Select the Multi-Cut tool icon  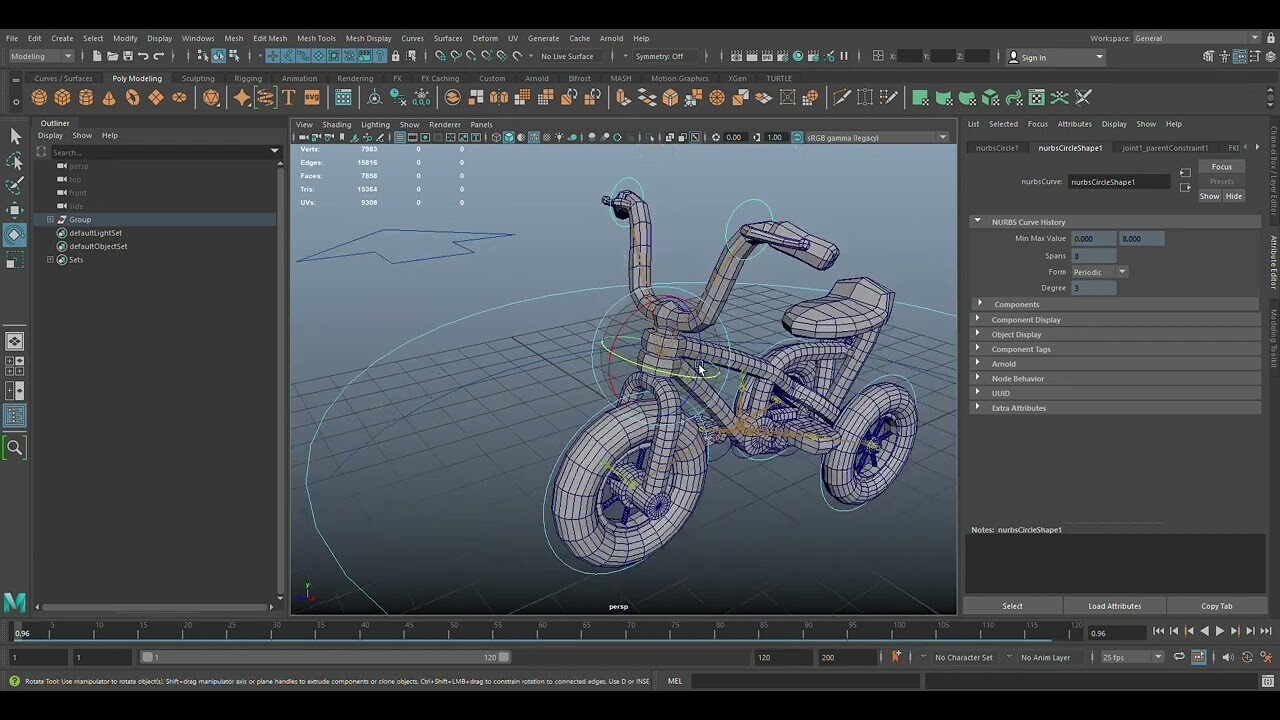[x=841, y=97]
